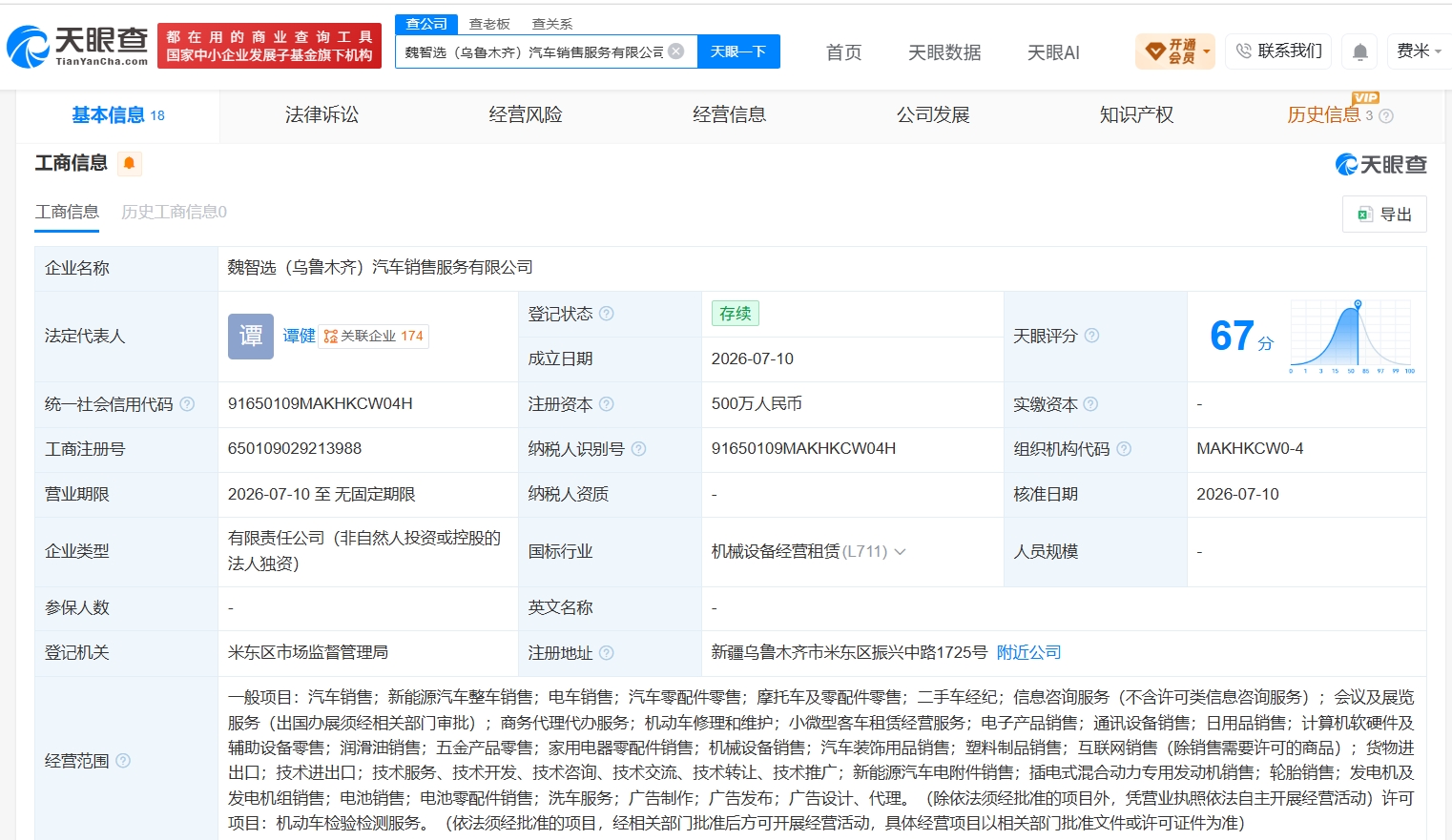
Task: Click the 附近公司 link
Action: [x=1028, y=653]
